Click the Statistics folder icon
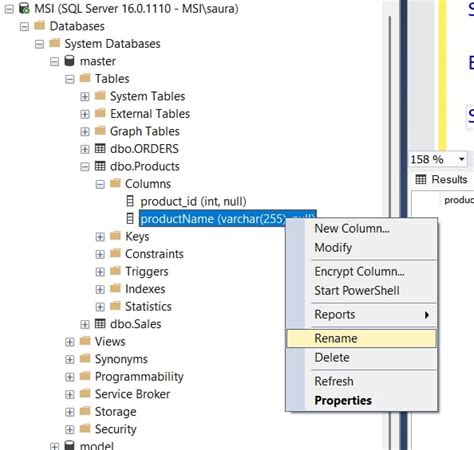 tap(115, 306)
